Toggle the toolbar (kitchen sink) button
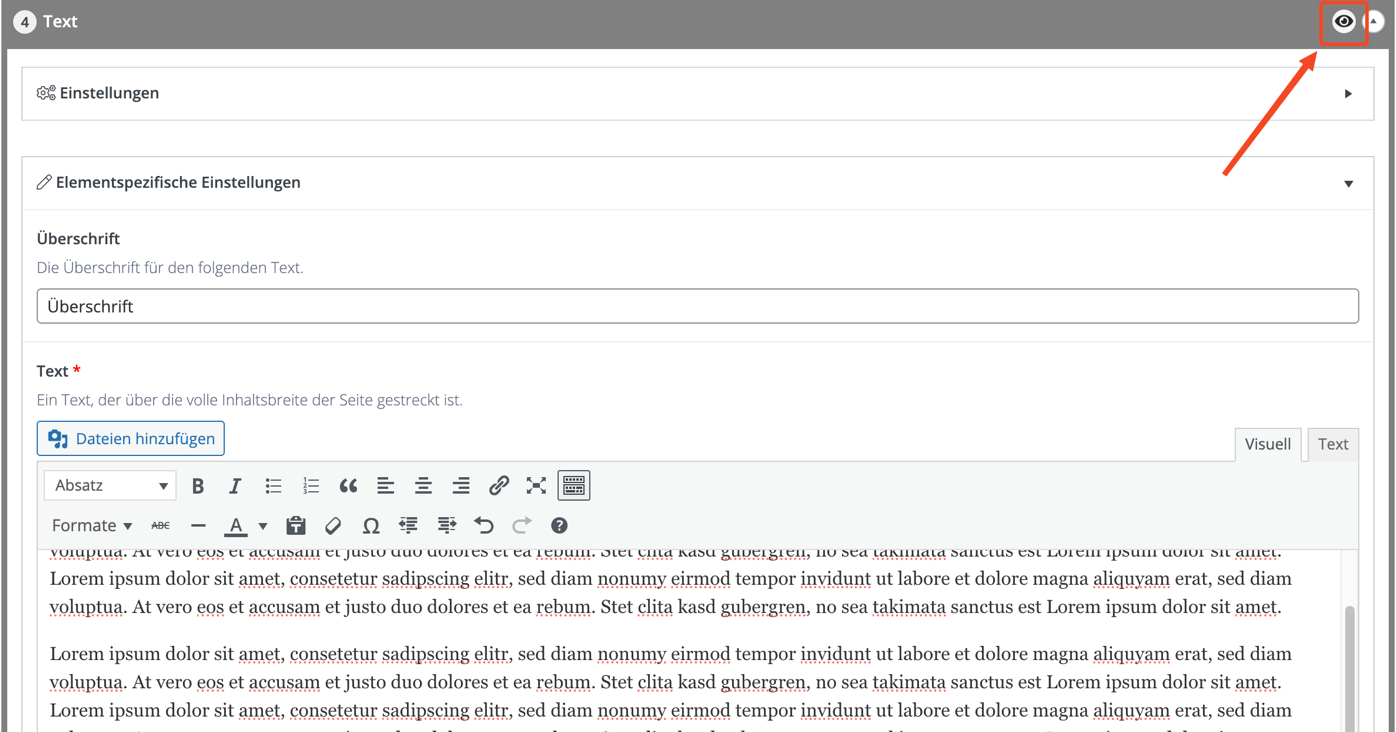This screenshot has height=732, width=1396. click(x=574, y=486)
